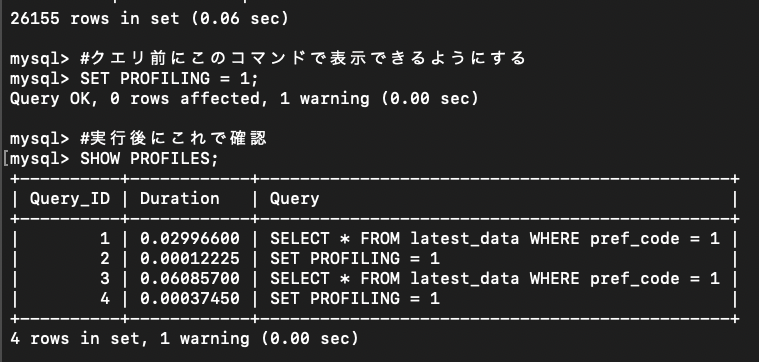Click the Japanese comment #実行後にこれで確認
Viewport: 759px width, 362px height.
pos(173,138)
